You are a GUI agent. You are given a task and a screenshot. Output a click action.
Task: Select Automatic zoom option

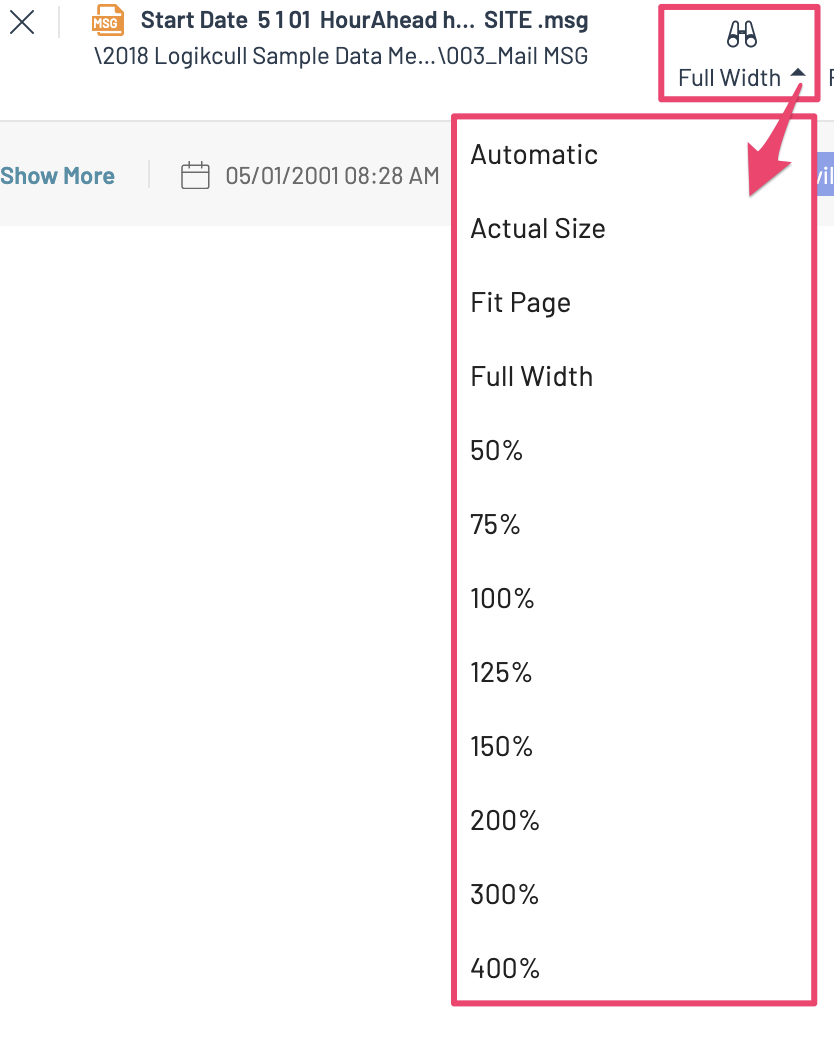click(534, 154)
